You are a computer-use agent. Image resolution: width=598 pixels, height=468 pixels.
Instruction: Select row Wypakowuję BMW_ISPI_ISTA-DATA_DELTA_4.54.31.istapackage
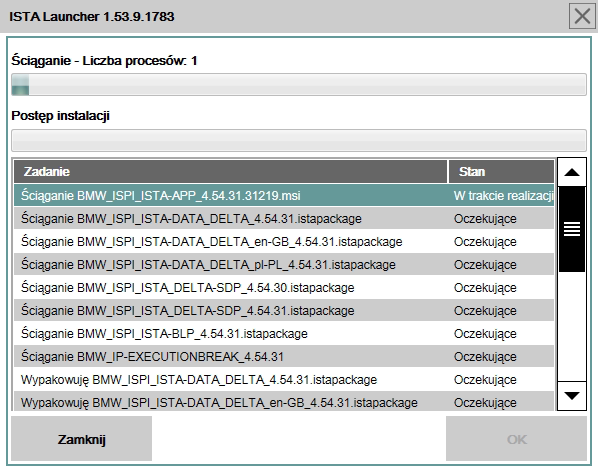(284, 380)
